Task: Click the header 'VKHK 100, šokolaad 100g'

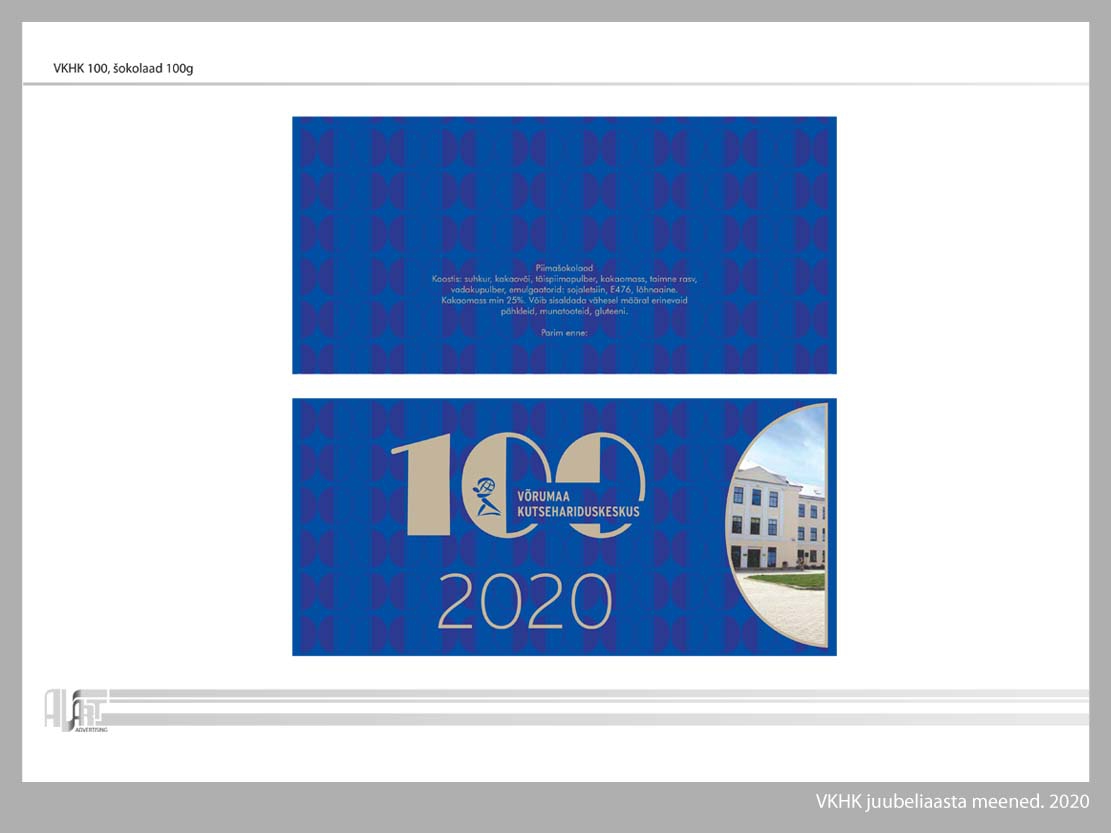Action: pos(123,69)
